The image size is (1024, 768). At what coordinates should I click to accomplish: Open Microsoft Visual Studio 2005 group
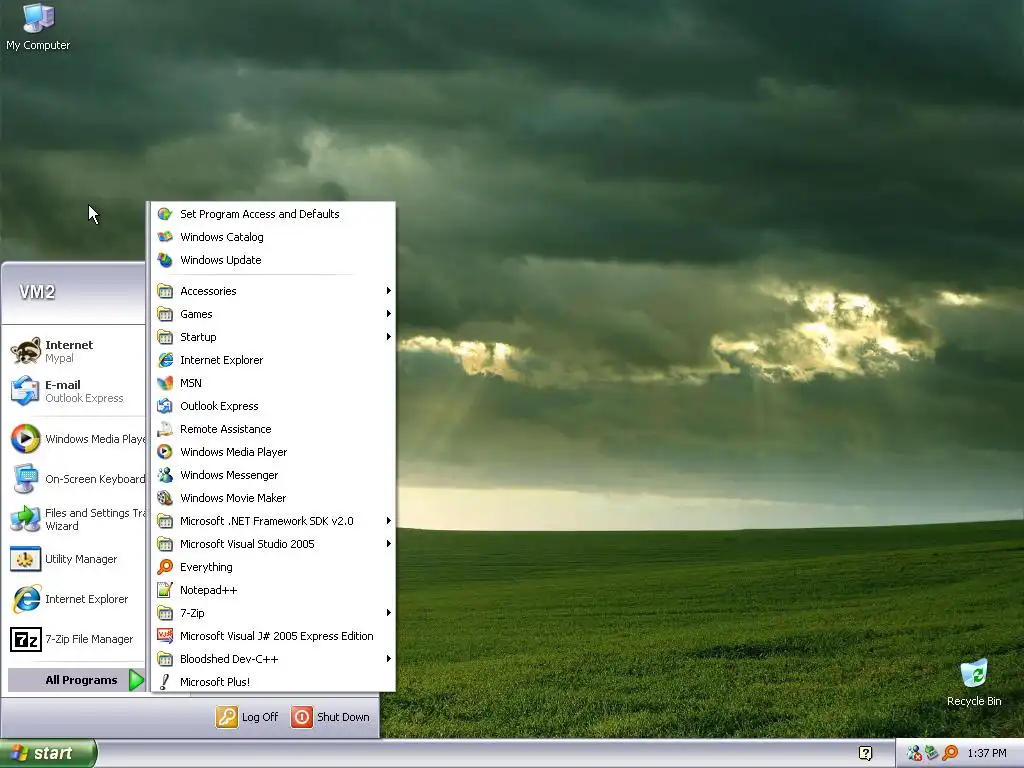(x=273, y=544)
